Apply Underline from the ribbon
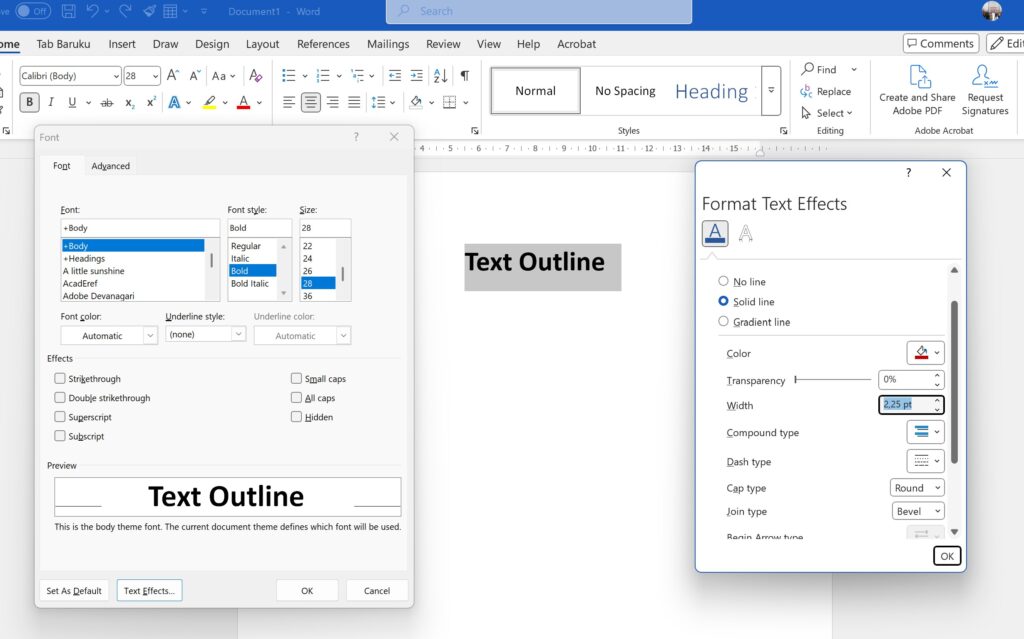 click(72, 103)
